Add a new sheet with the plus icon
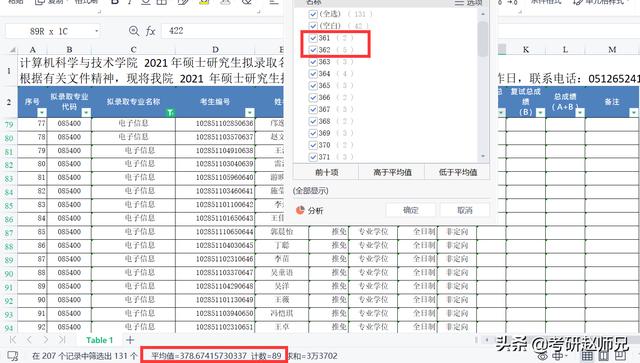Image resolution: width=640 pixels, height=363 pixels. click(130, 340)
